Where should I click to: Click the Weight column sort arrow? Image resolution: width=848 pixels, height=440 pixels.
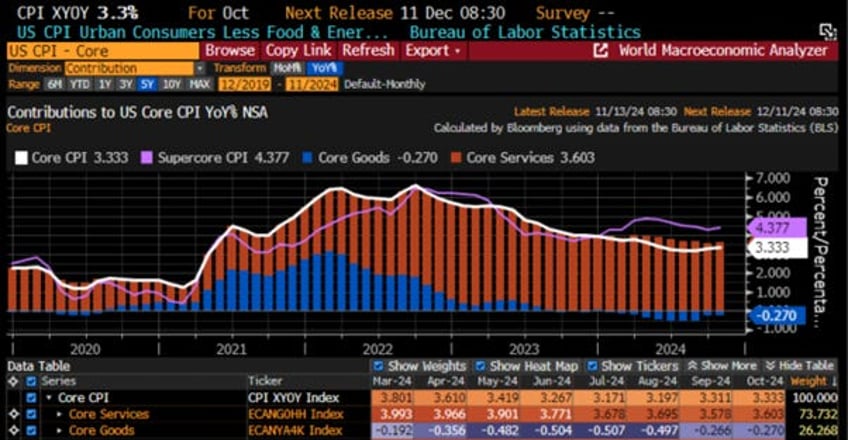833,382
